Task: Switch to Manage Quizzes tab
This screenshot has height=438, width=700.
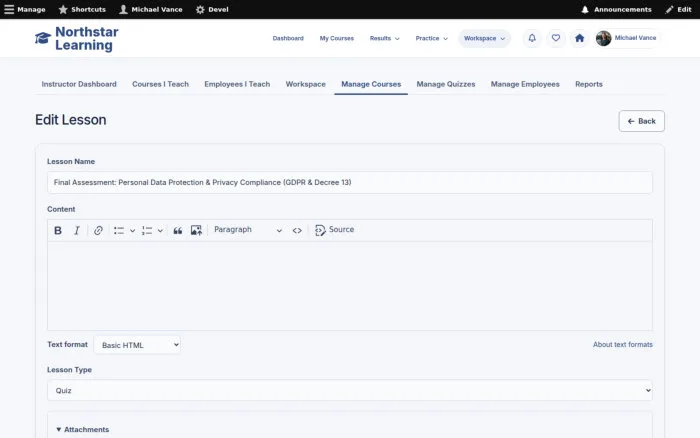Action: pyautogui.click(x=446, y=84)
